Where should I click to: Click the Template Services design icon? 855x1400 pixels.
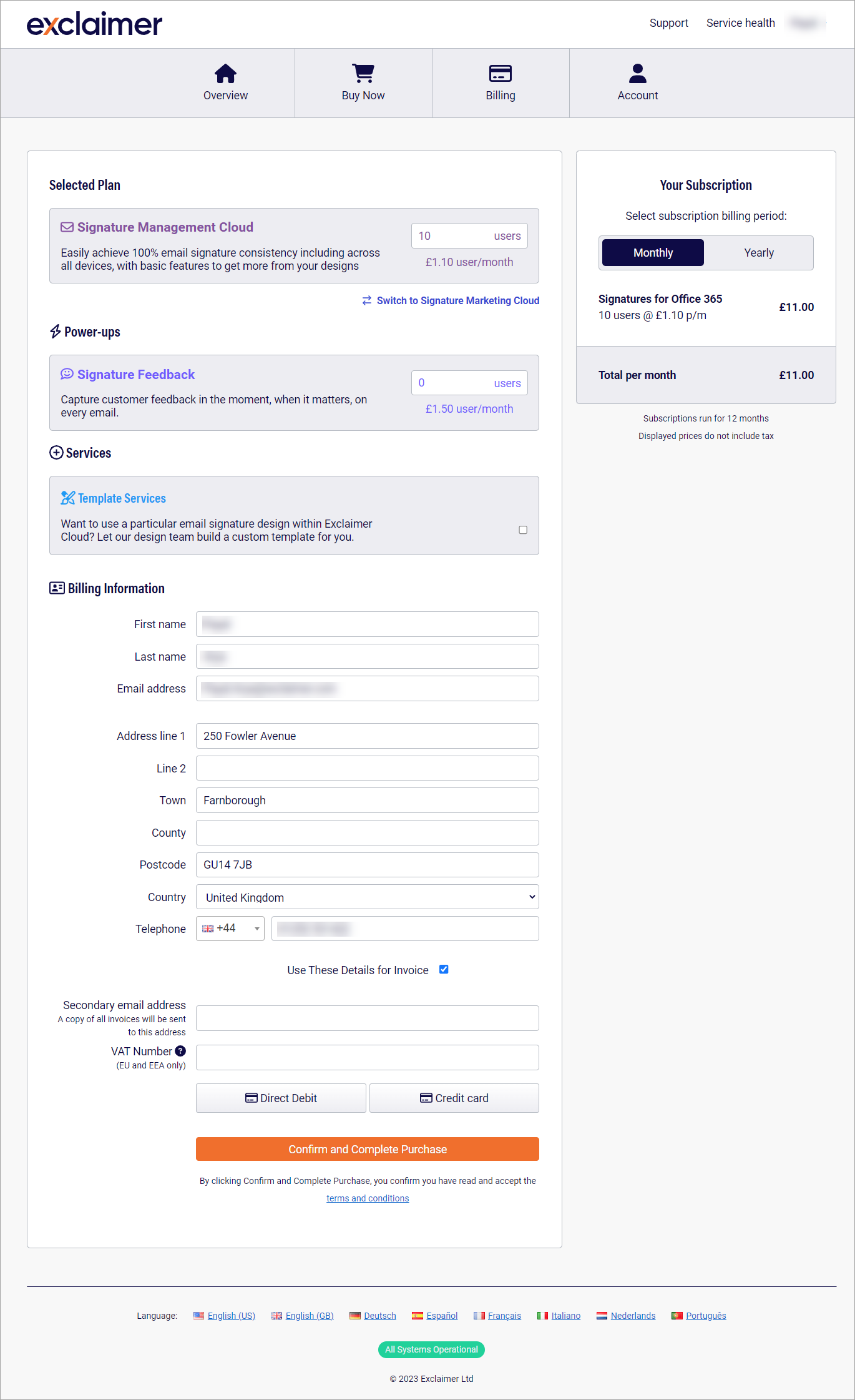click(x=67, y=498)
